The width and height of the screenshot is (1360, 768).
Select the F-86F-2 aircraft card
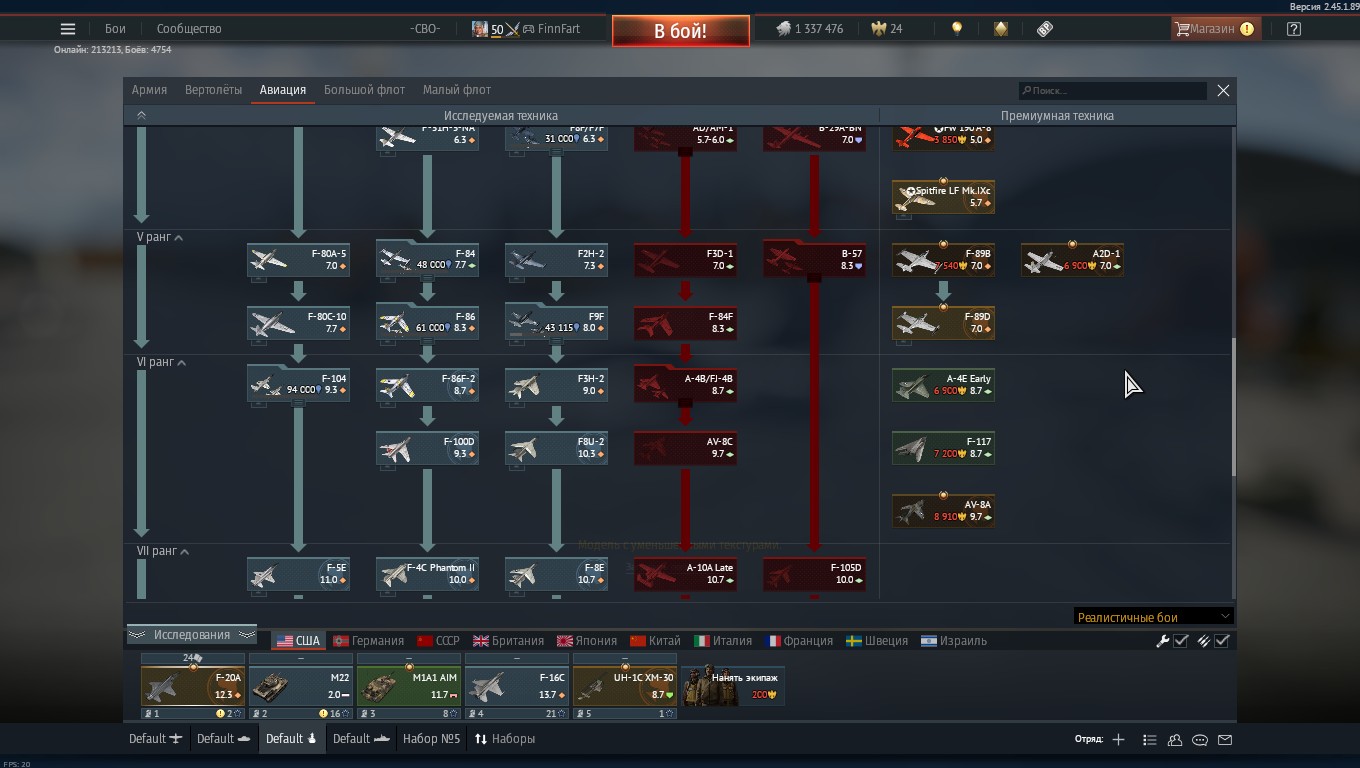(427, 385)
